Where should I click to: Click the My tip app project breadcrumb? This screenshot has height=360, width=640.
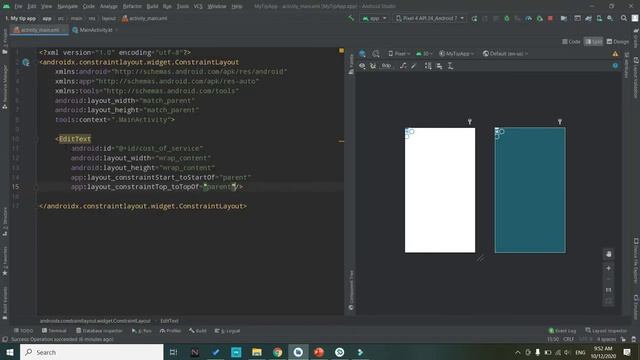[x=20, y=18]
